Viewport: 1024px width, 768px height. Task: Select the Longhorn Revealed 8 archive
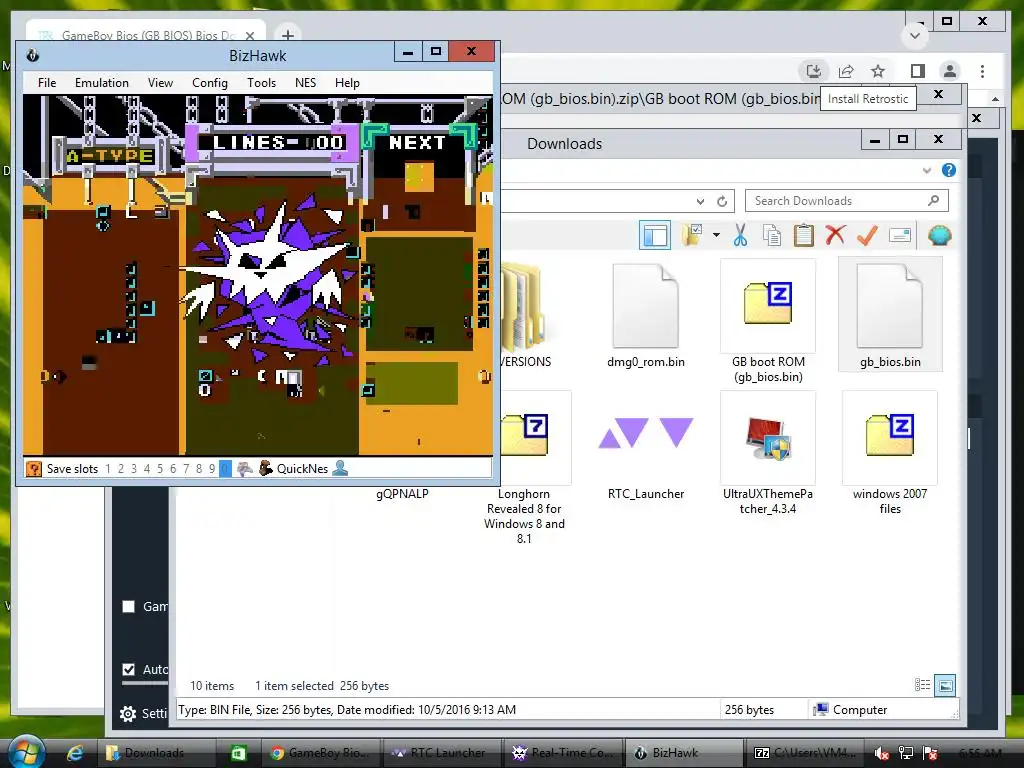click(x=524, y=469)
